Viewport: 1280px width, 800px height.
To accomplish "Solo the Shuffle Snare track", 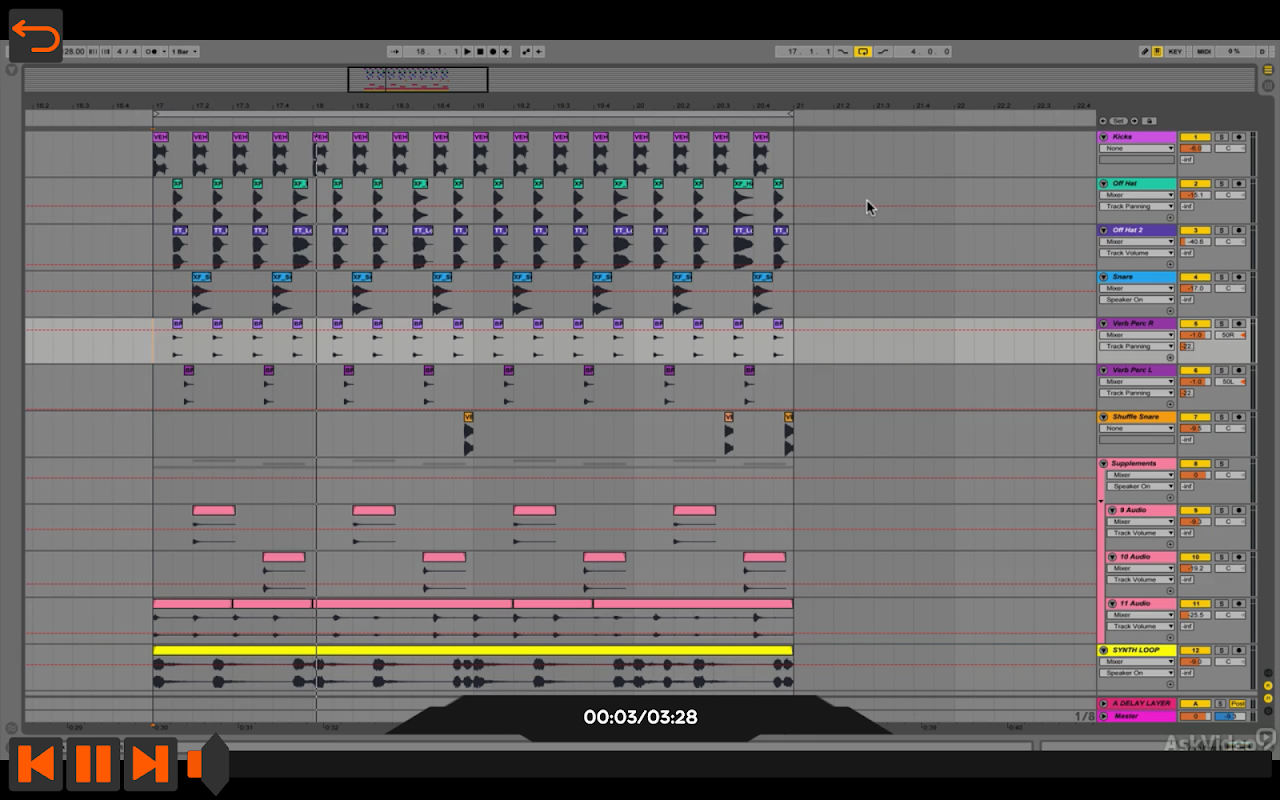I will pyautogui.click(x=1220, y=417).
